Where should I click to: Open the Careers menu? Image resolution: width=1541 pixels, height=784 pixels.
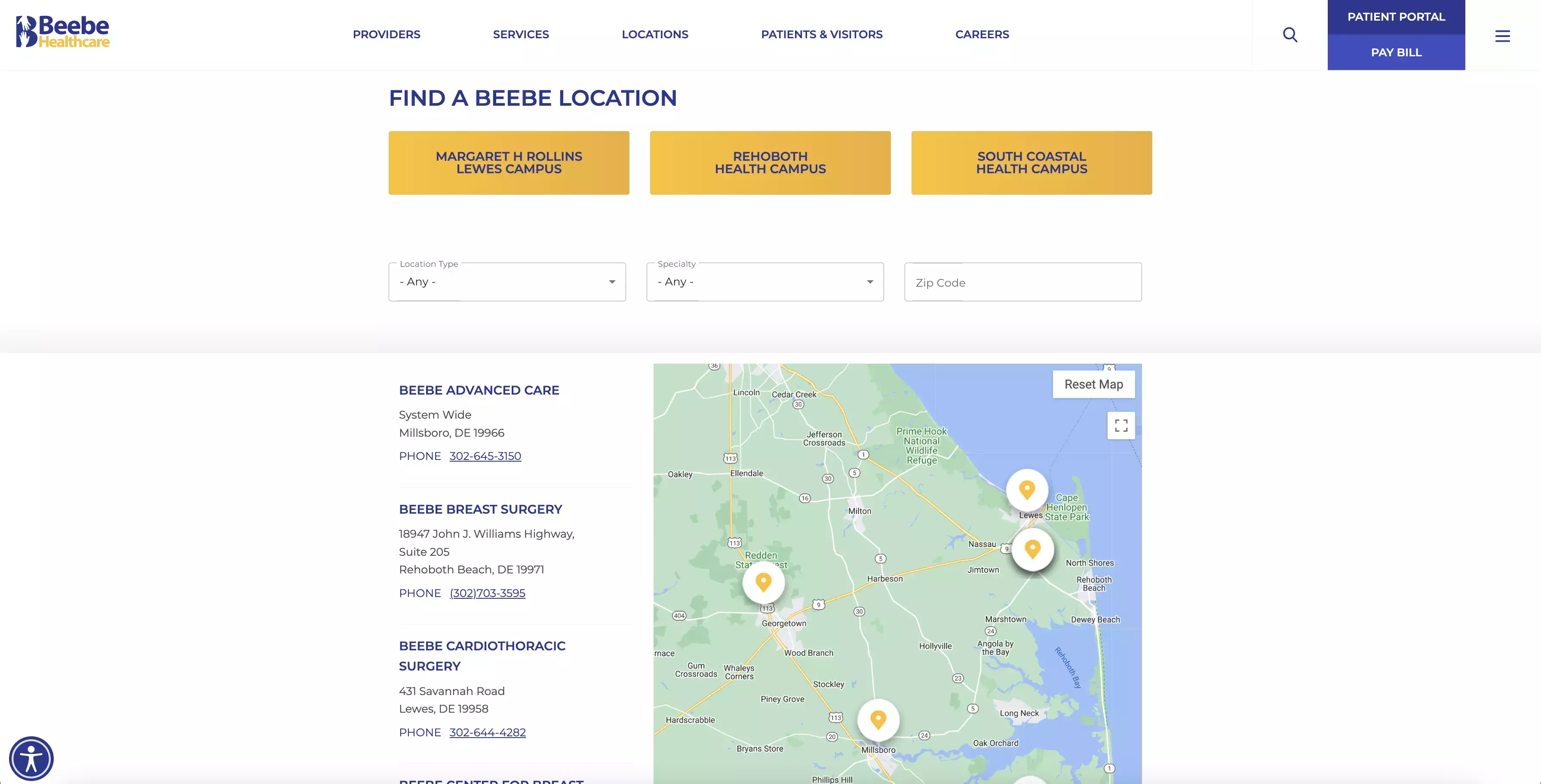coord(982,35)
